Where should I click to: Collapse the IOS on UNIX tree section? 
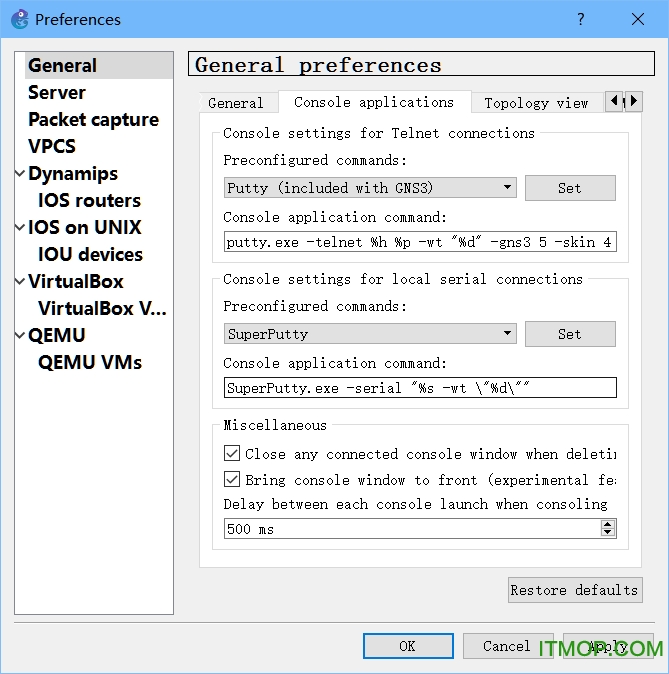20,228
